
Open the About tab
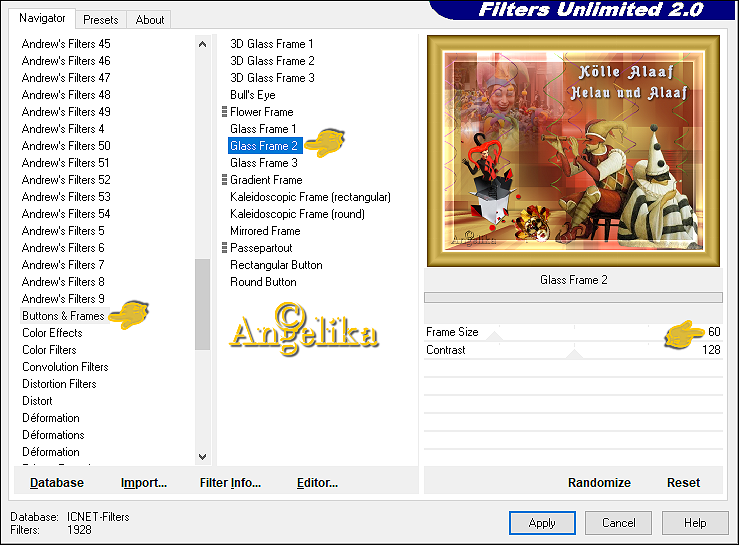tap(149, 20)
